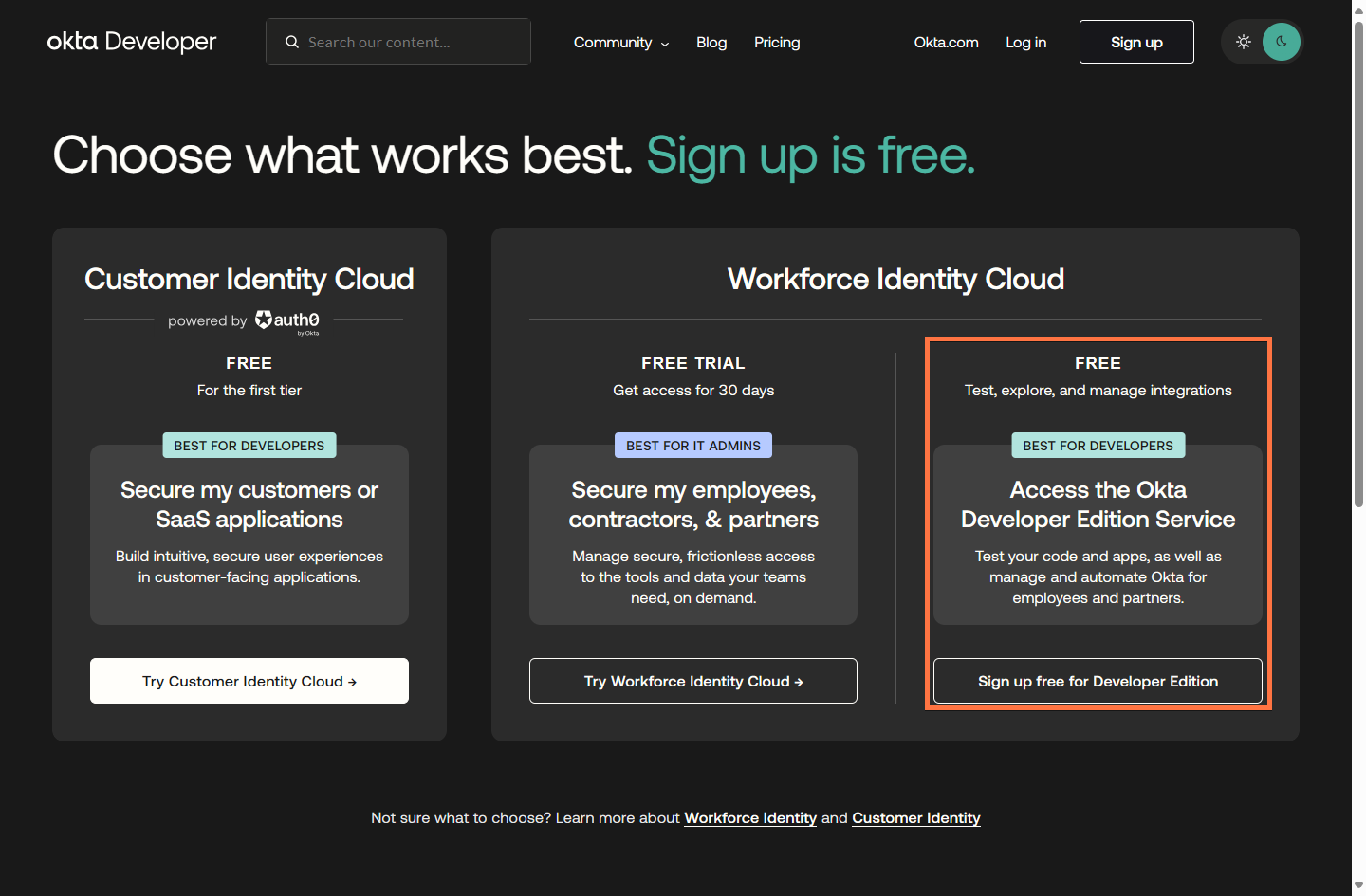Click the search magnifier icon
Viewport: 1366px width, 896px height.
292,42
